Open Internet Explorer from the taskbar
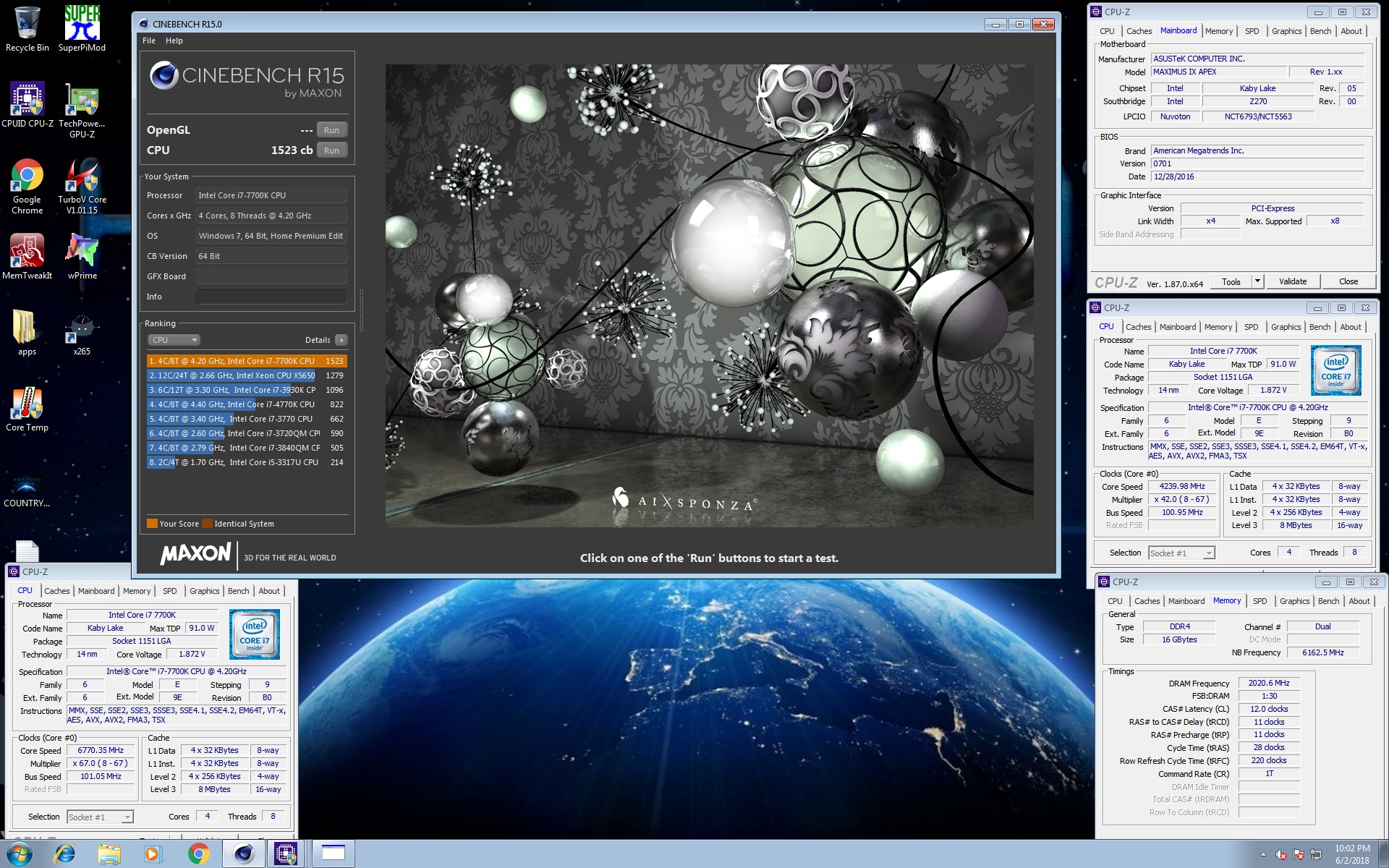 (x=65, y=854)
